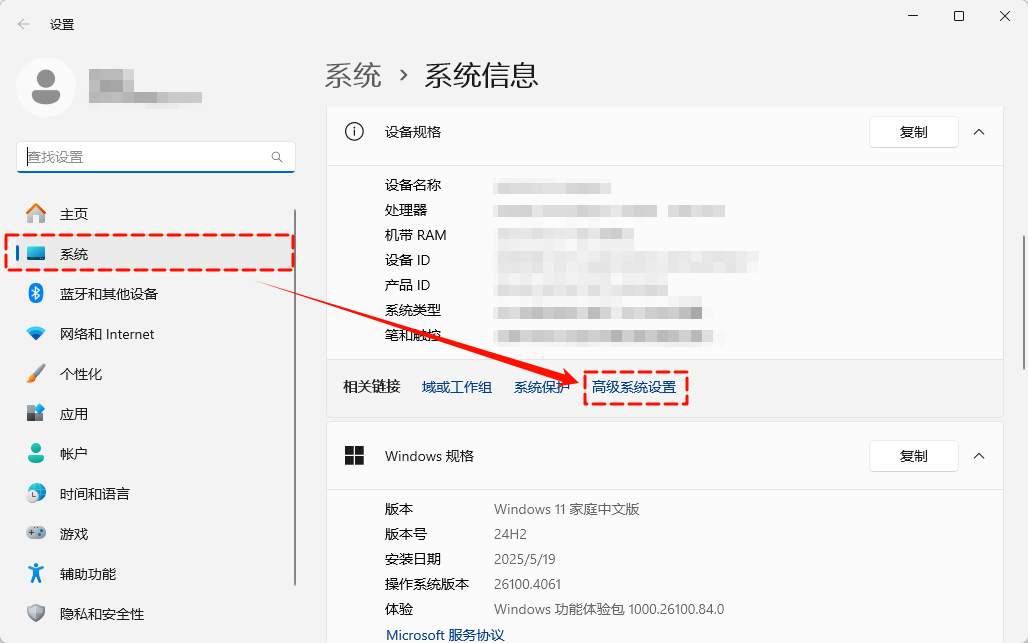Click the 个性化 paintbrush icon
This screenshot has height=643, width=1028.
point(36,374)
